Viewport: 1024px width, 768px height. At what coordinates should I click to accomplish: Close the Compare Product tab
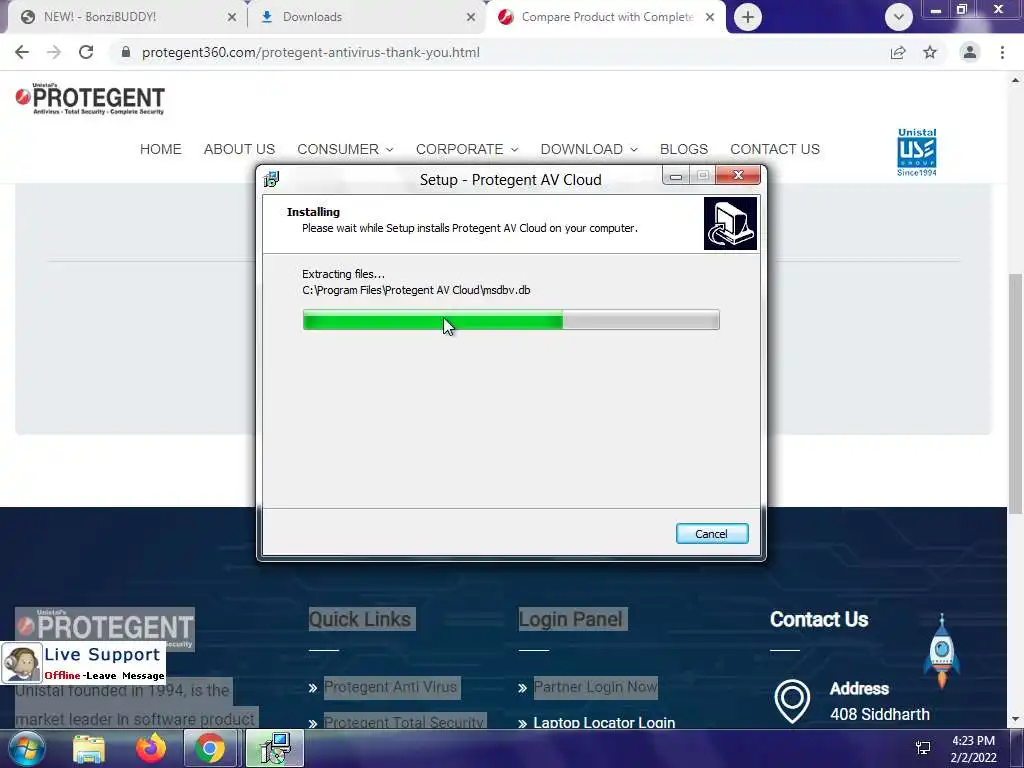point(710,17)
